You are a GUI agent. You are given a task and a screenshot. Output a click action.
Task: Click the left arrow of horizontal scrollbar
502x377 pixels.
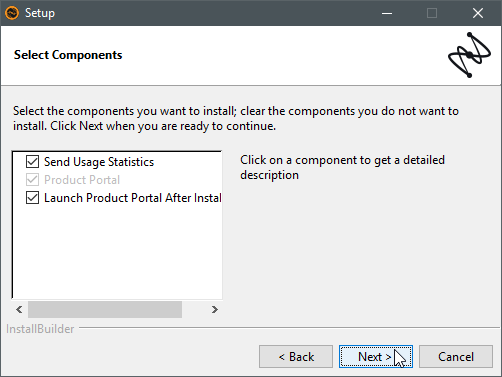[19, 310]
